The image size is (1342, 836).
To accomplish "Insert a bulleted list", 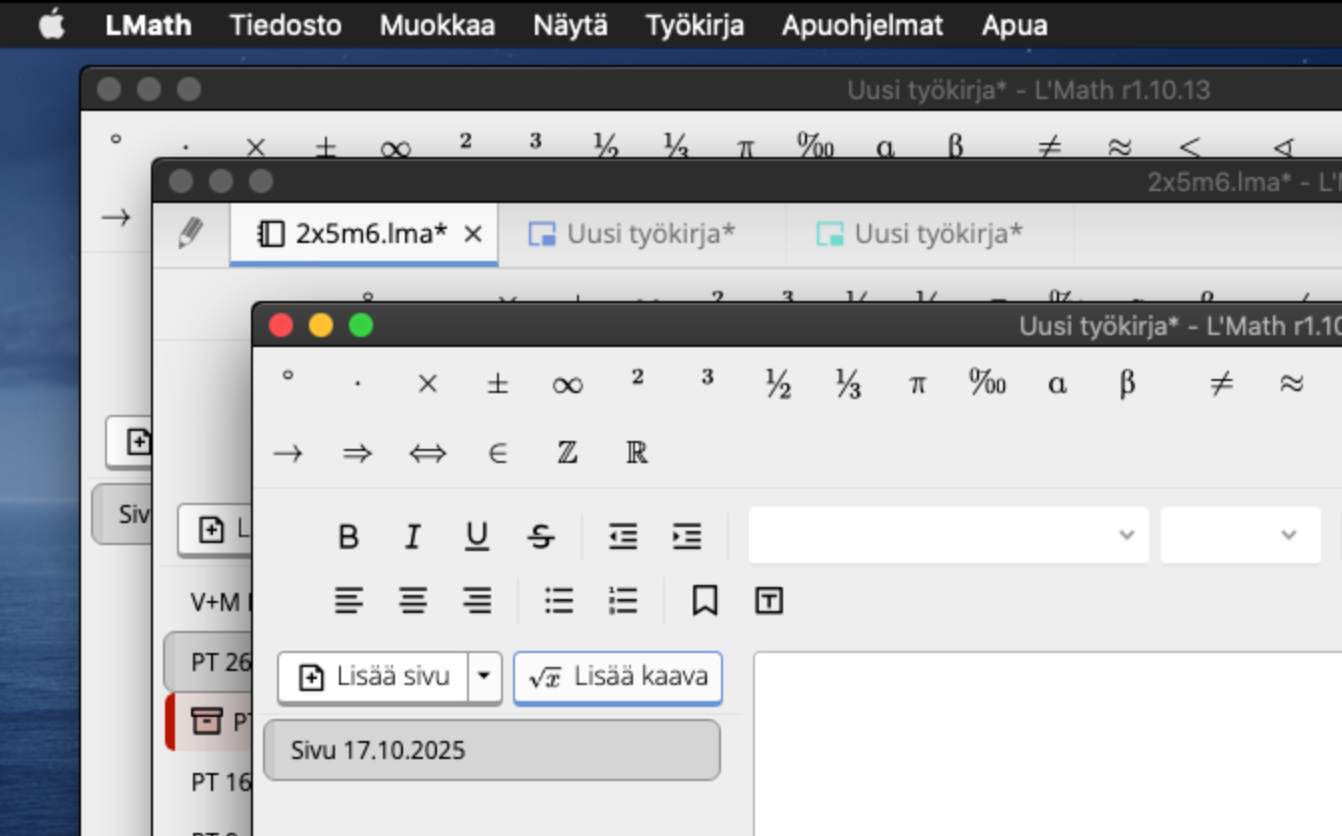I will coord(558,601).
